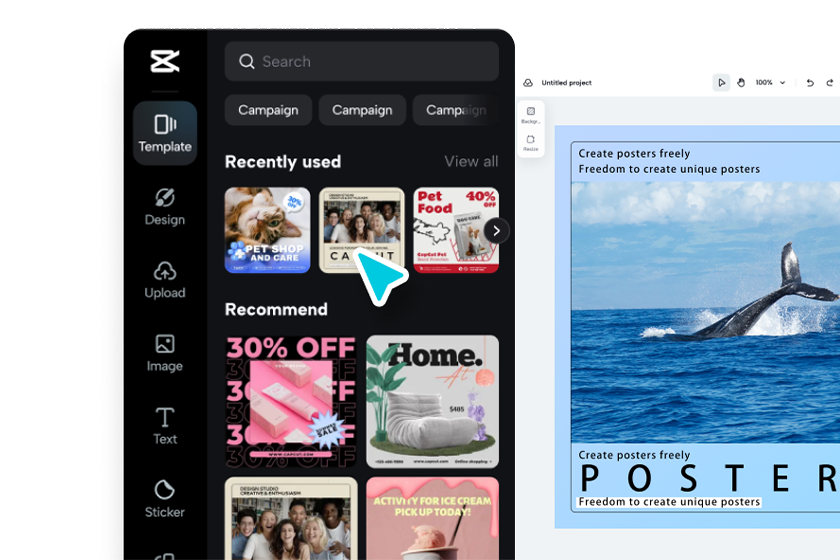This screenshot has width=840, height=560.
Task: Undo the last action
Action: (x=810, y=83)
